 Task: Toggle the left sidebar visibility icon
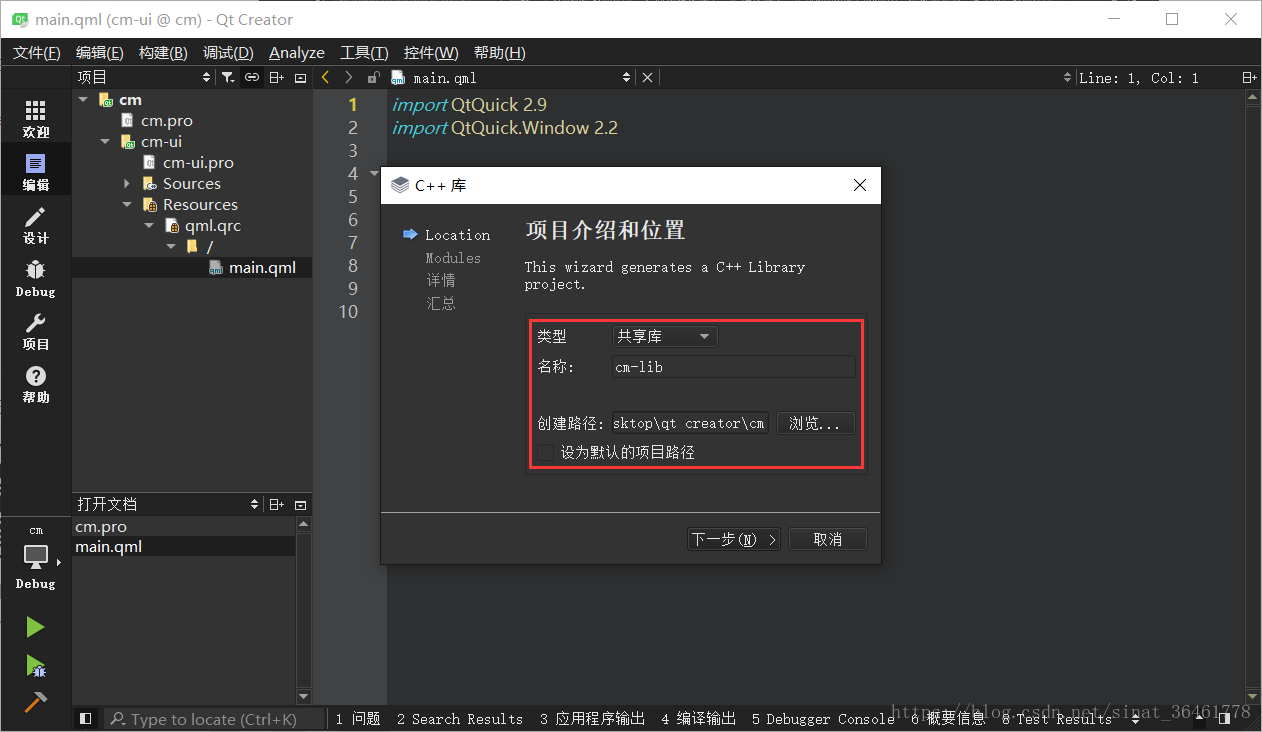[85, 718]
